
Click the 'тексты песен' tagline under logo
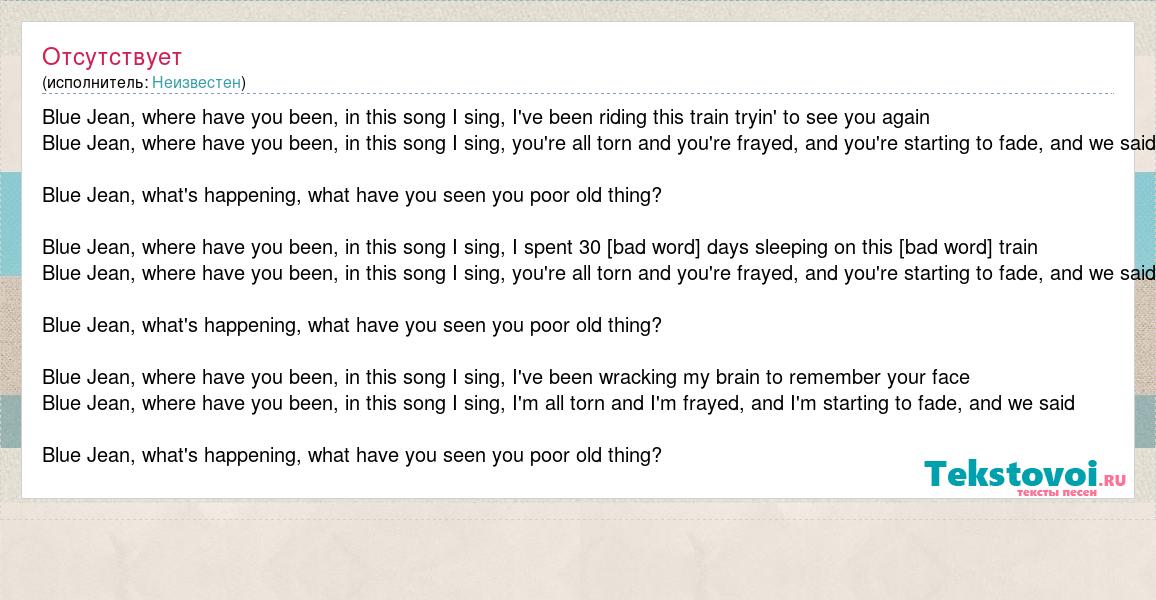[x=1056, y=492]
